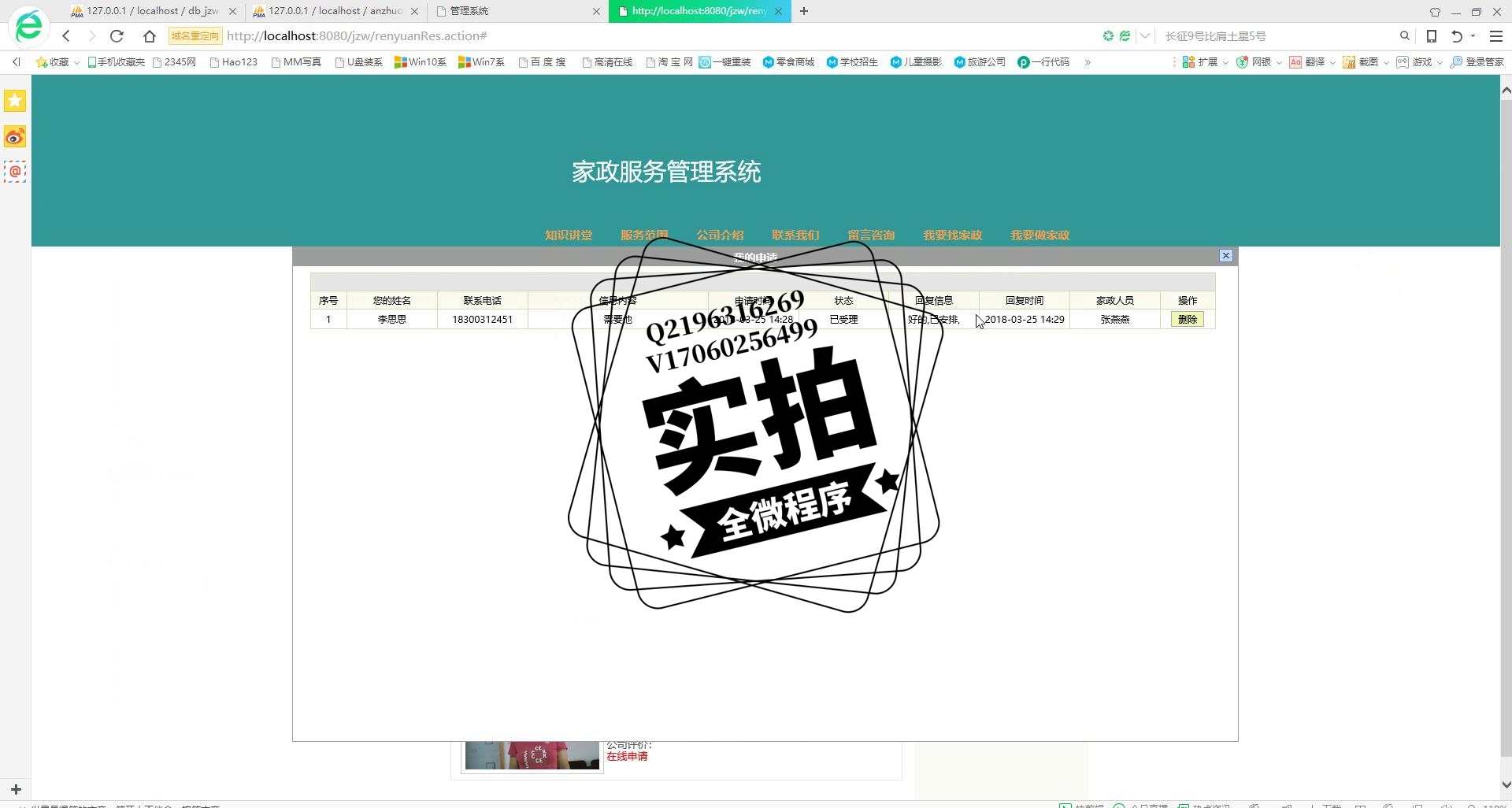Viewport: 1512px width, 808px height.
Task: Select the 已受理 status cell
Action: click(x=843, y=319)
